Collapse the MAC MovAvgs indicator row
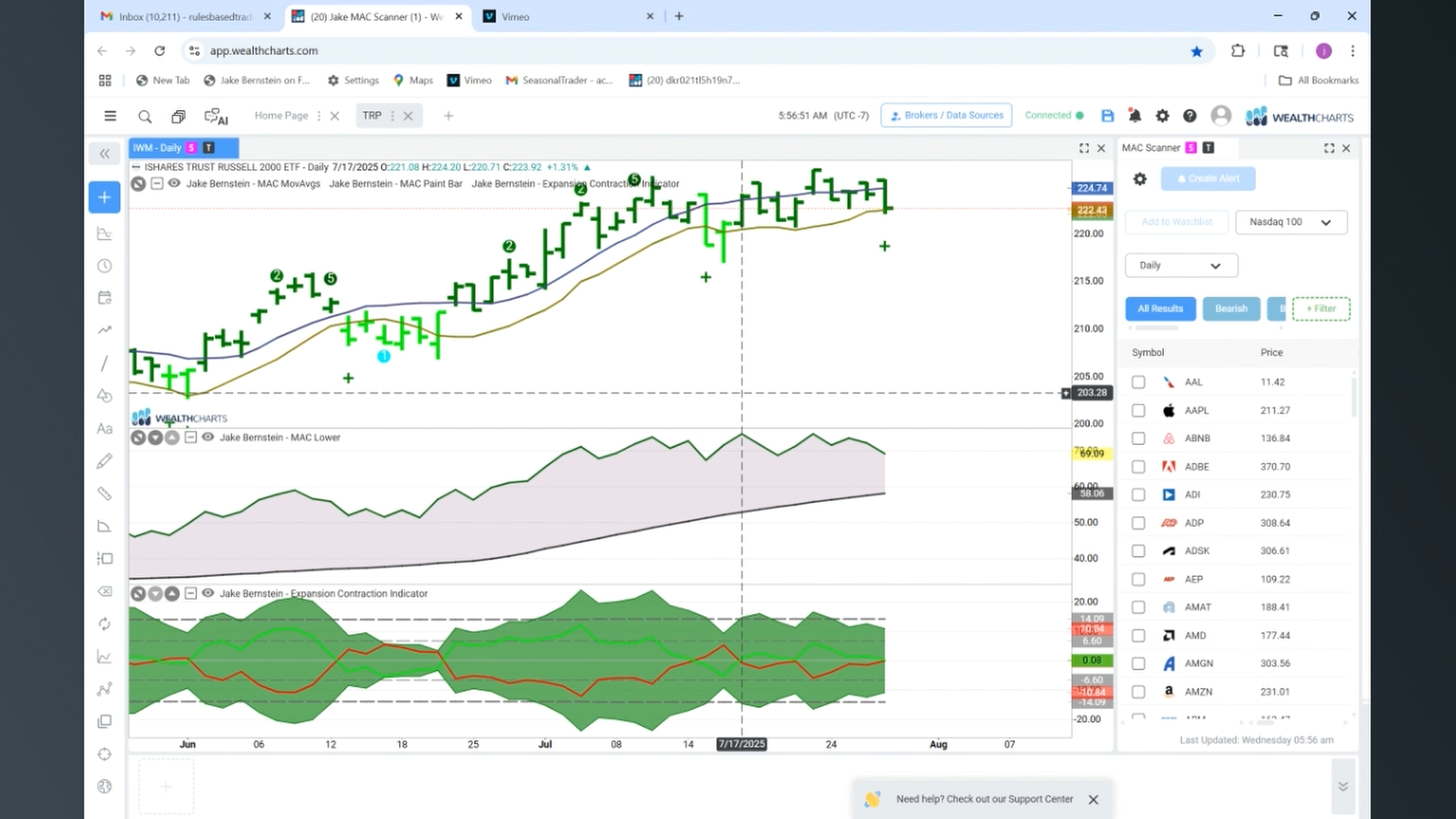Viewport: 1456px width, 819px height. [157, 183]
